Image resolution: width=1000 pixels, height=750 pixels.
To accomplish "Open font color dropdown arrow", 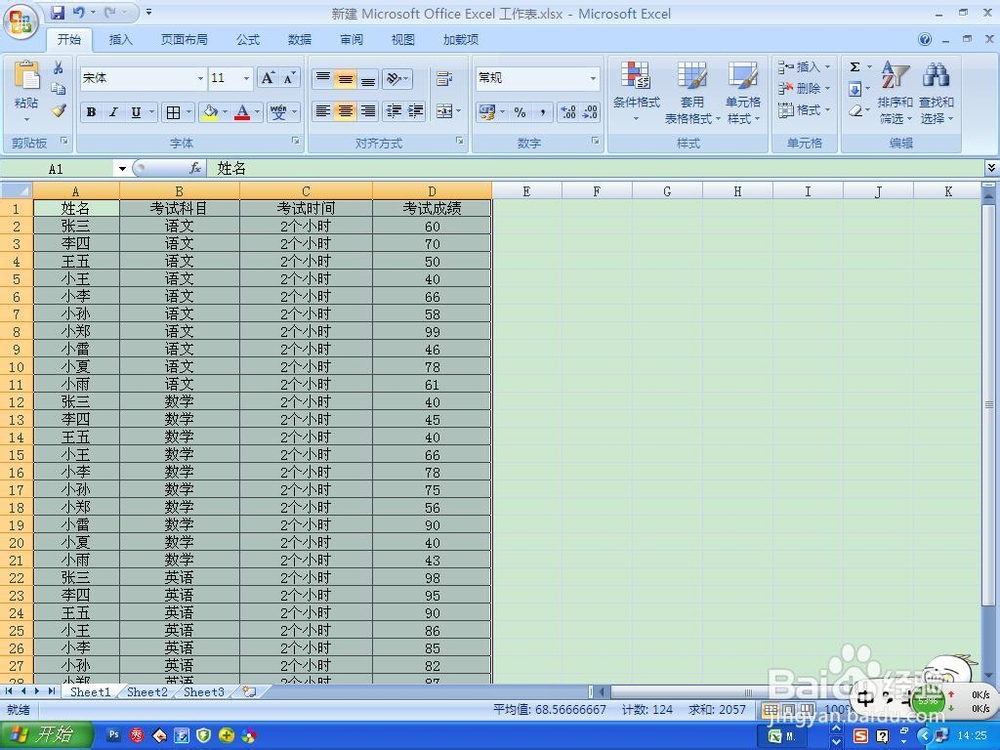I will click(257, 112).
